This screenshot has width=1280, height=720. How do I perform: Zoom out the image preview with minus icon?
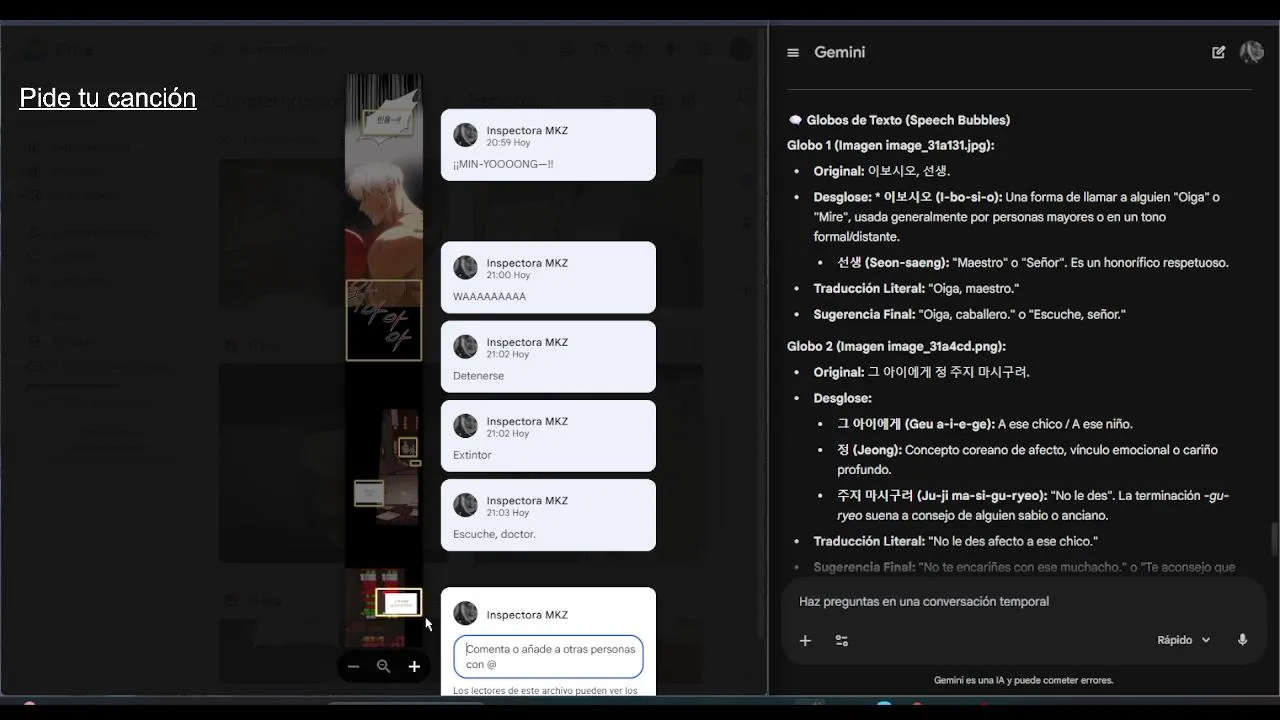coord(353,666)
